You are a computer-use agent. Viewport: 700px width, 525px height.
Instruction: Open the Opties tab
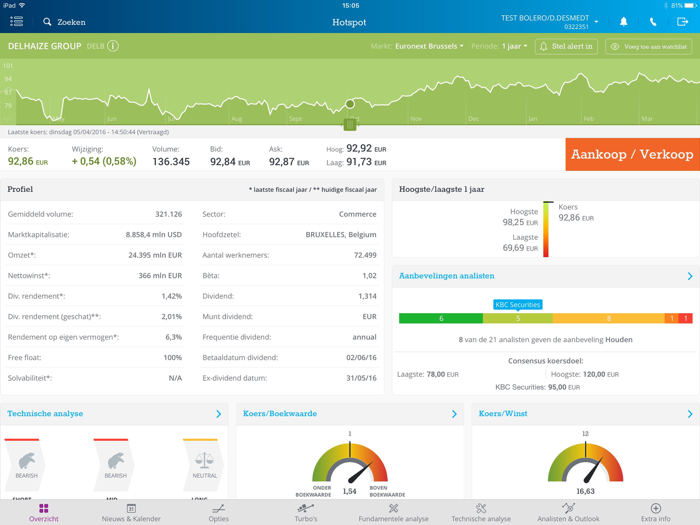[x=218, y=512]
